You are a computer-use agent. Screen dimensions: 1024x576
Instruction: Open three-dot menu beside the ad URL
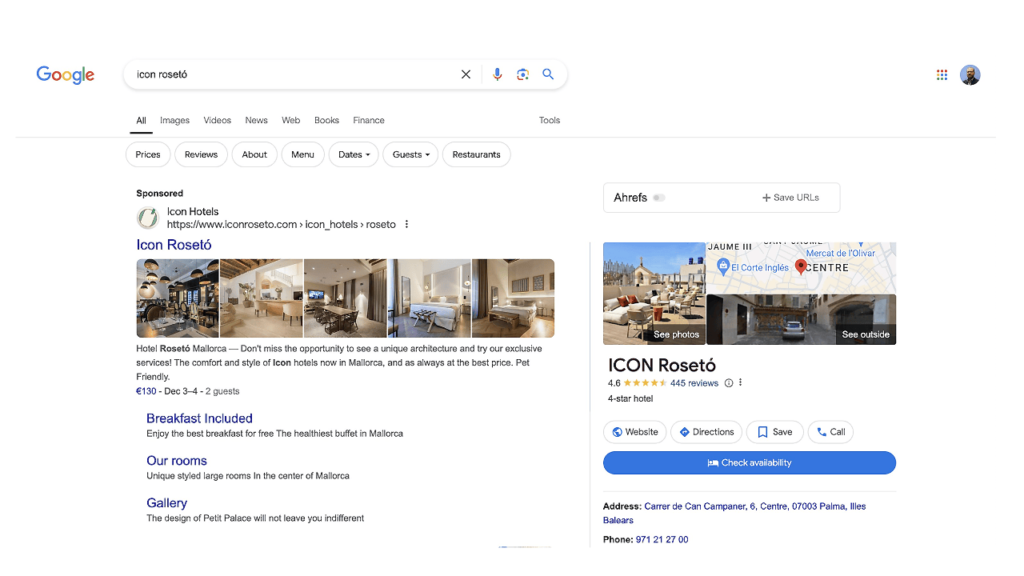click(x=407, y=224)
